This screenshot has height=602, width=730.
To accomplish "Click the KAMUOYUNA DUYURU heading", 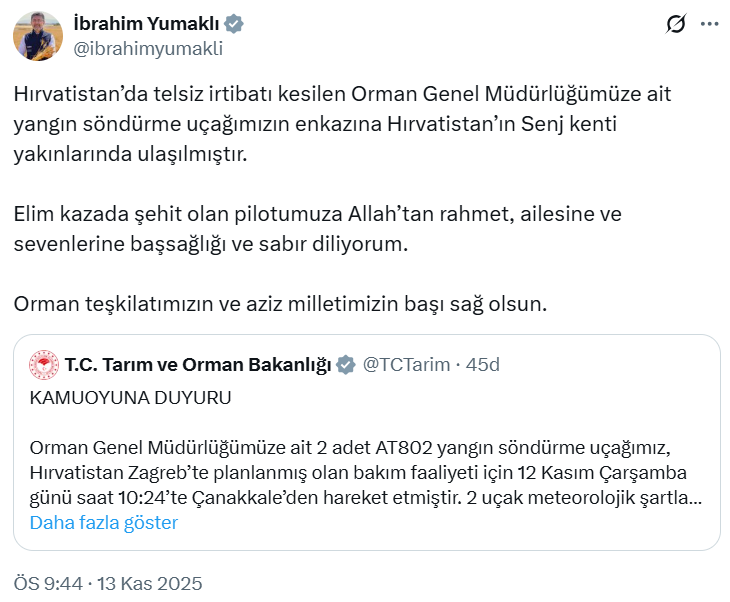I will pos(130,398).
